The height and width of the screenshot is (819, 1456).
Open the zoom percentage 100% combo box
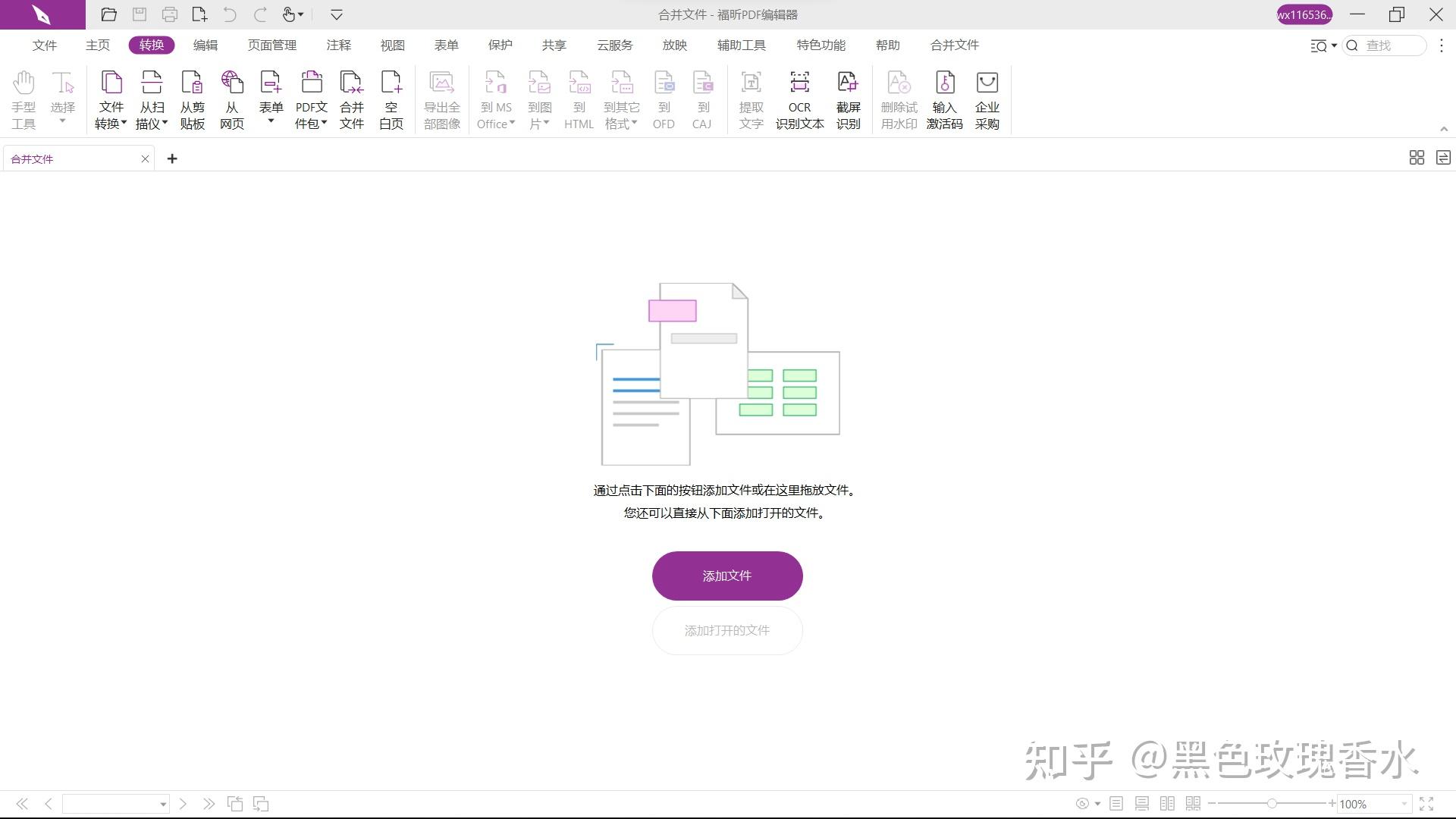(x=1373, y=804)
